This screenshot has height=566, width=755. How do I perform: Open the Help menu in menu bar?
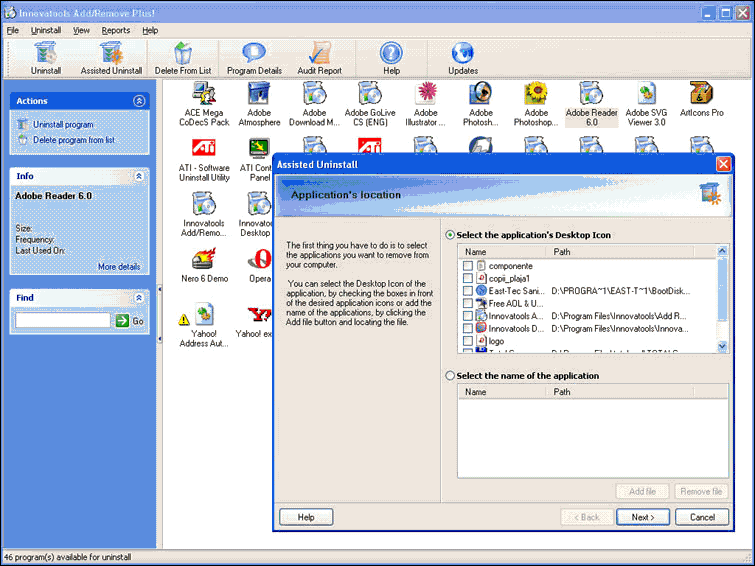click(x=150, y=30)
